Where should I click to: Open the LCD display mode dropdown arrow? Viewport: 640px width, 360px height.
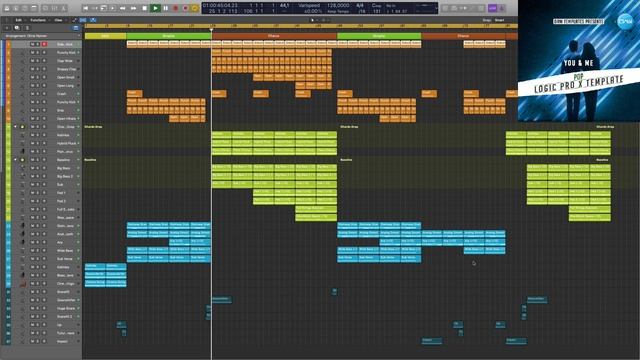pos(435,8)
